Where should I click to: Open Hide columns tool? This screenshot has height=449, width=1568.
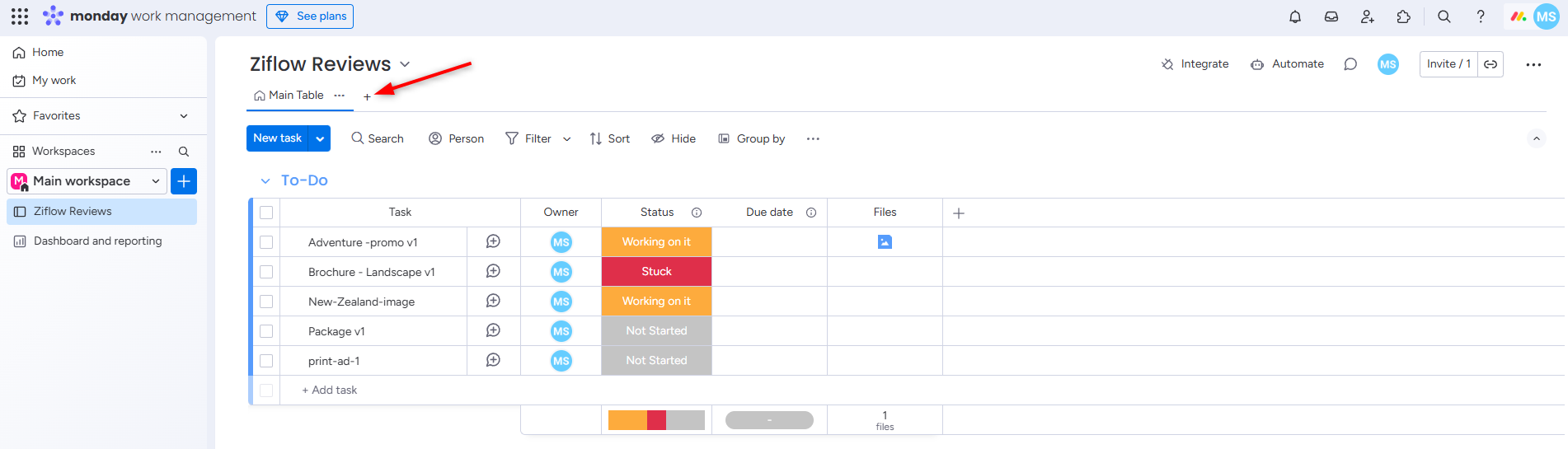(674, 139)
